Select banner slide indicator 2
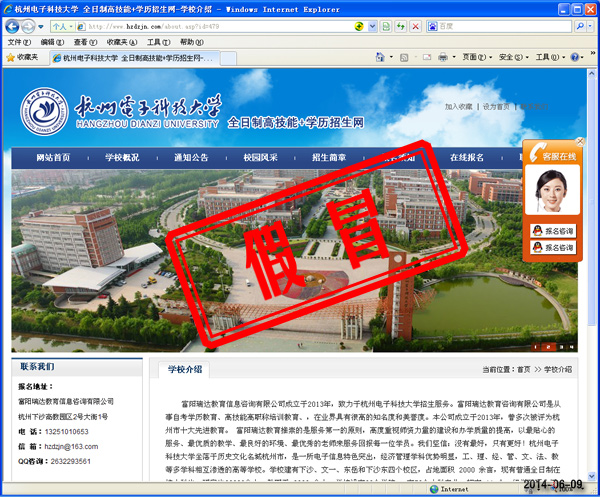600x497 pixels. tap(548, 347)
